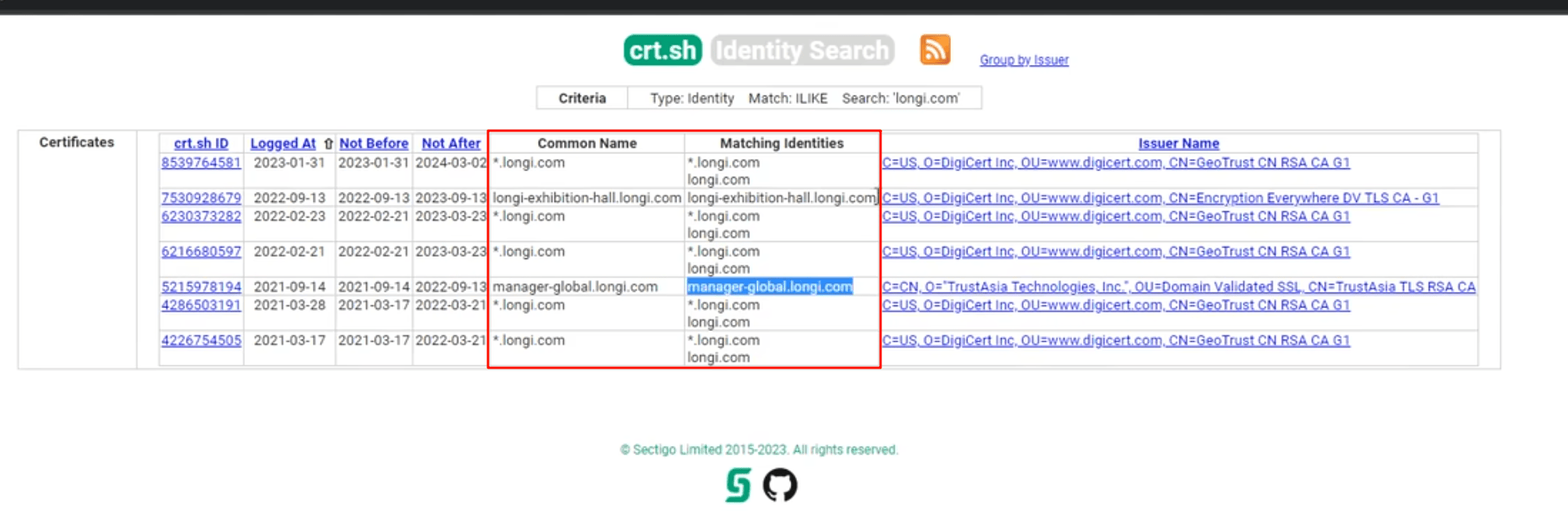Open certificate ID 4286503191
The height and width of the screenshot is (511, 1568).
[201, 305]
